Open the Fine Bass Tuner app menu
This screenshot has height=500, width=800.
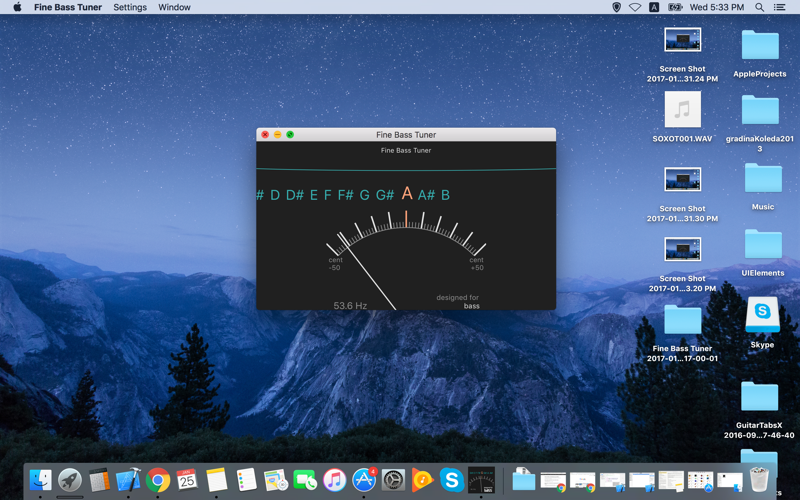tap(68, 7)
